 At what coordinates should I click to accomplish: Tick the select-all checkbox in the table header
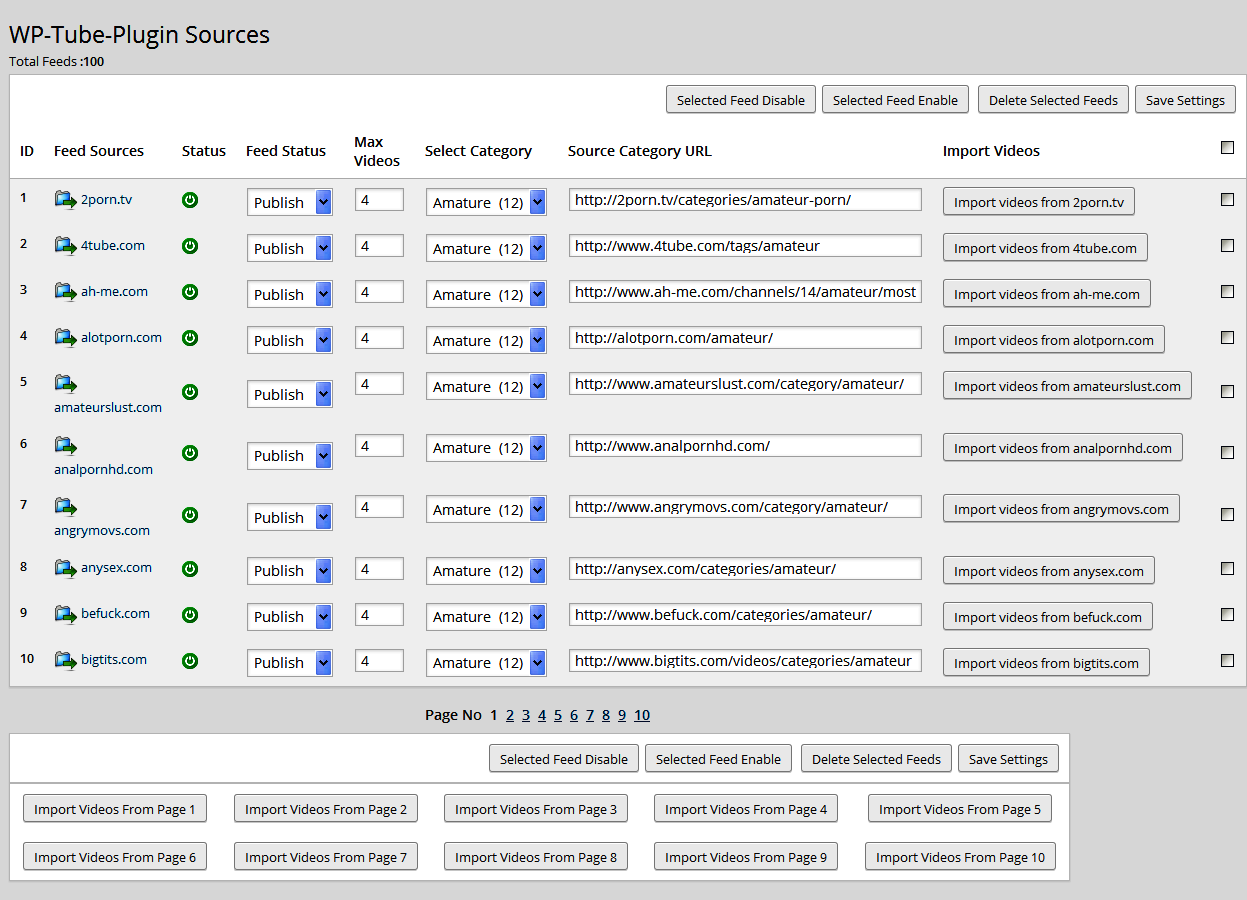point(1227,148)
